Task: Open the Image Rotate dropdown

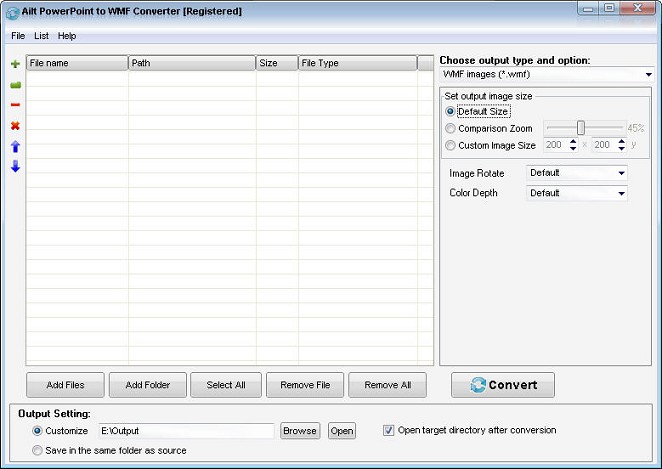Action: click(x=577, y=173)
